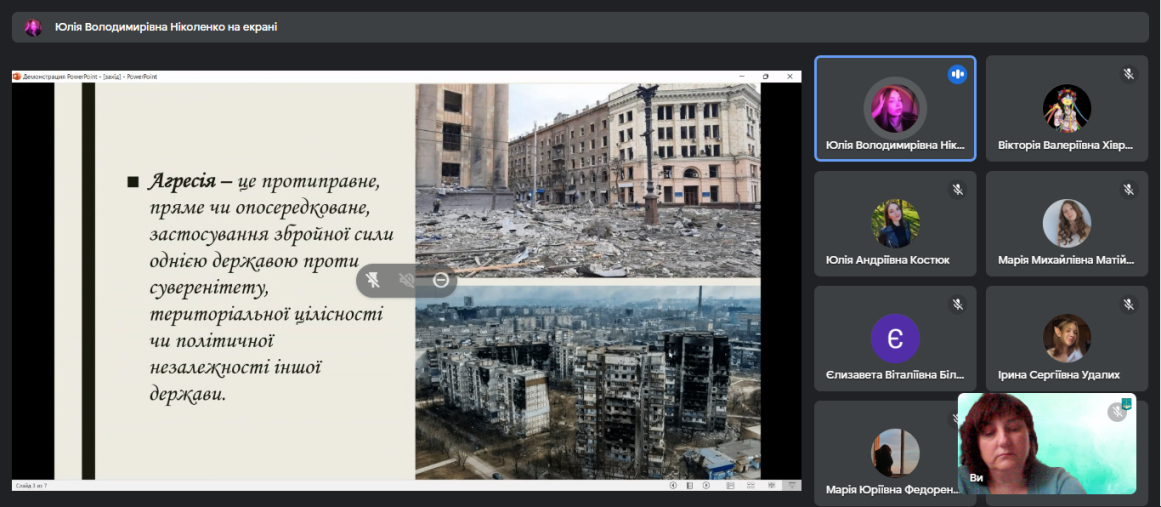Click muted mic icon on Ірина Сергіївна Удалих tile
The image size is (1161, 507).
click(1128, 304)
